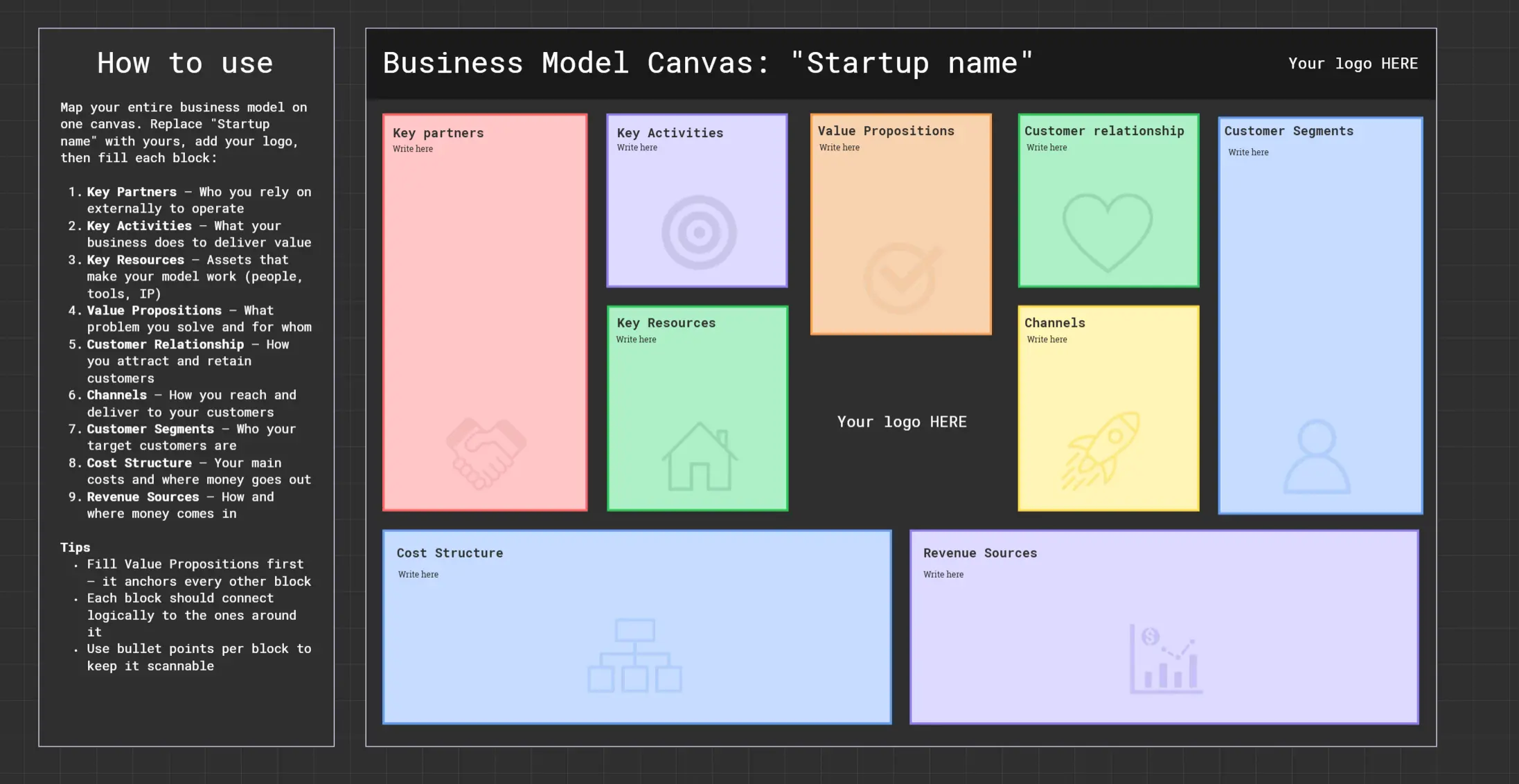Image resolution: width=1519 pixels, height=784 pixels.
Task: Click "Write here" in Key partners block
Action: point(413,149)
